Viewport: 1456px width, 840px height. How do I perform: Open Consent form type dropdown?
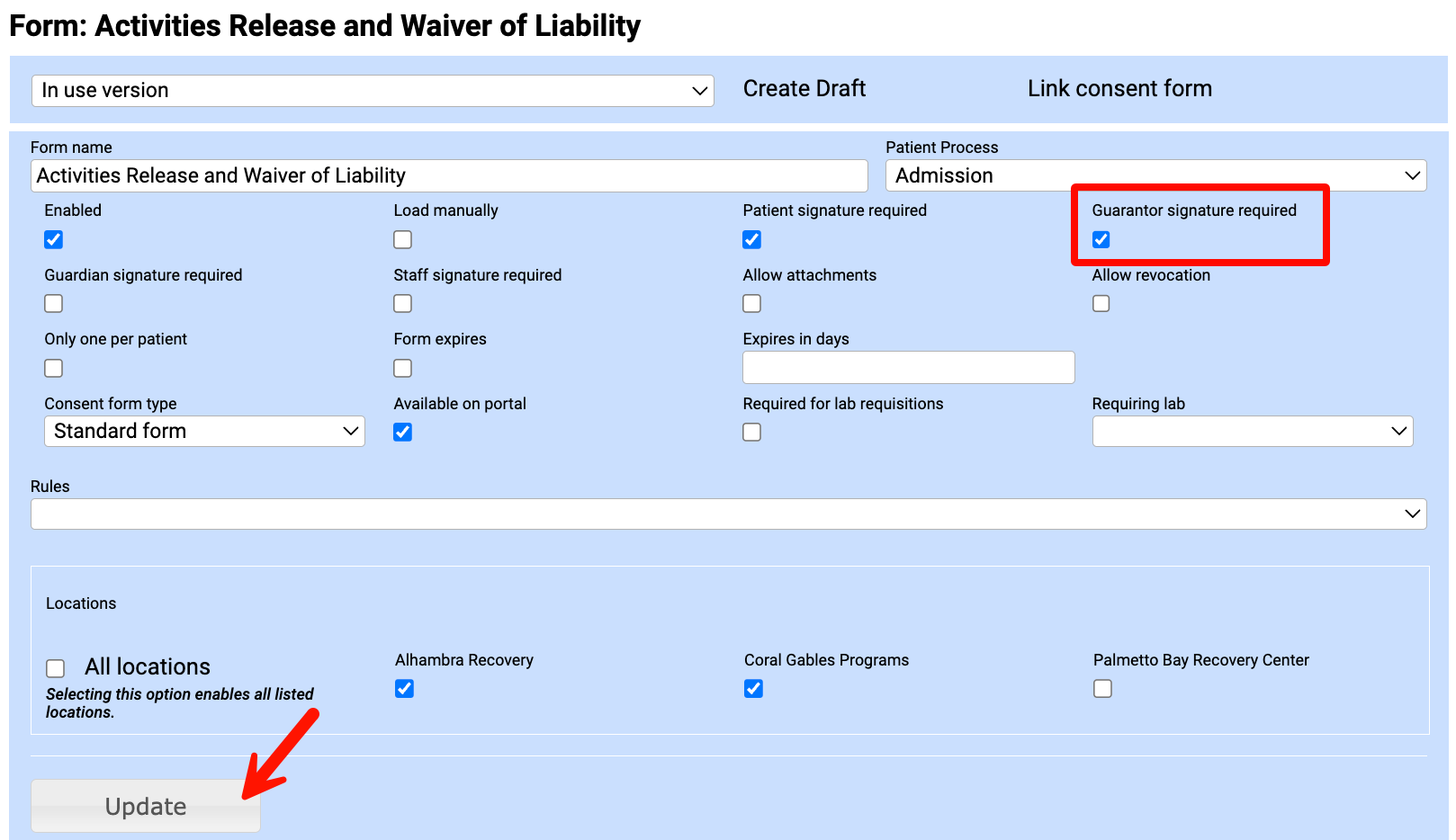pyautogui.click(x=204, y=432)
